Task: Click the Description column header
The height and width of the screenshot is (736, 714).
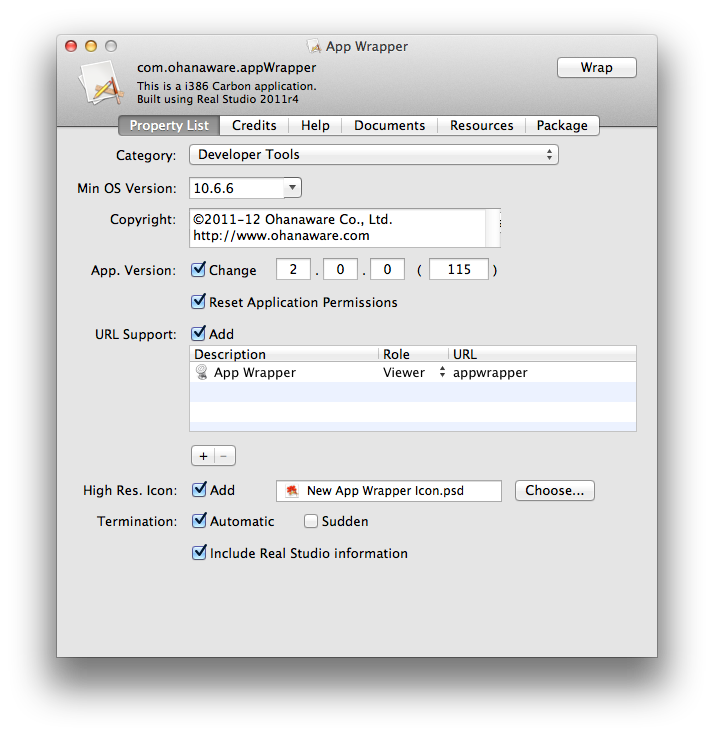Action: click(284, 354)
